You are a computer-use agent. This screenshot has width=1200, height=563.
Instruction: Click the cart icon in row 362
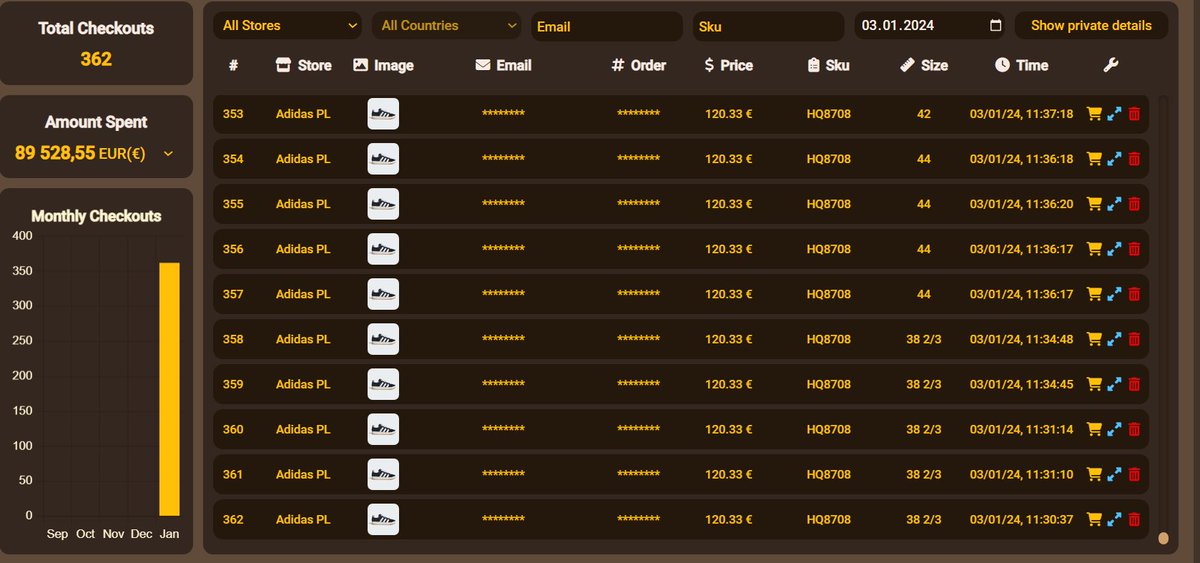click(x=1094, y=519)
